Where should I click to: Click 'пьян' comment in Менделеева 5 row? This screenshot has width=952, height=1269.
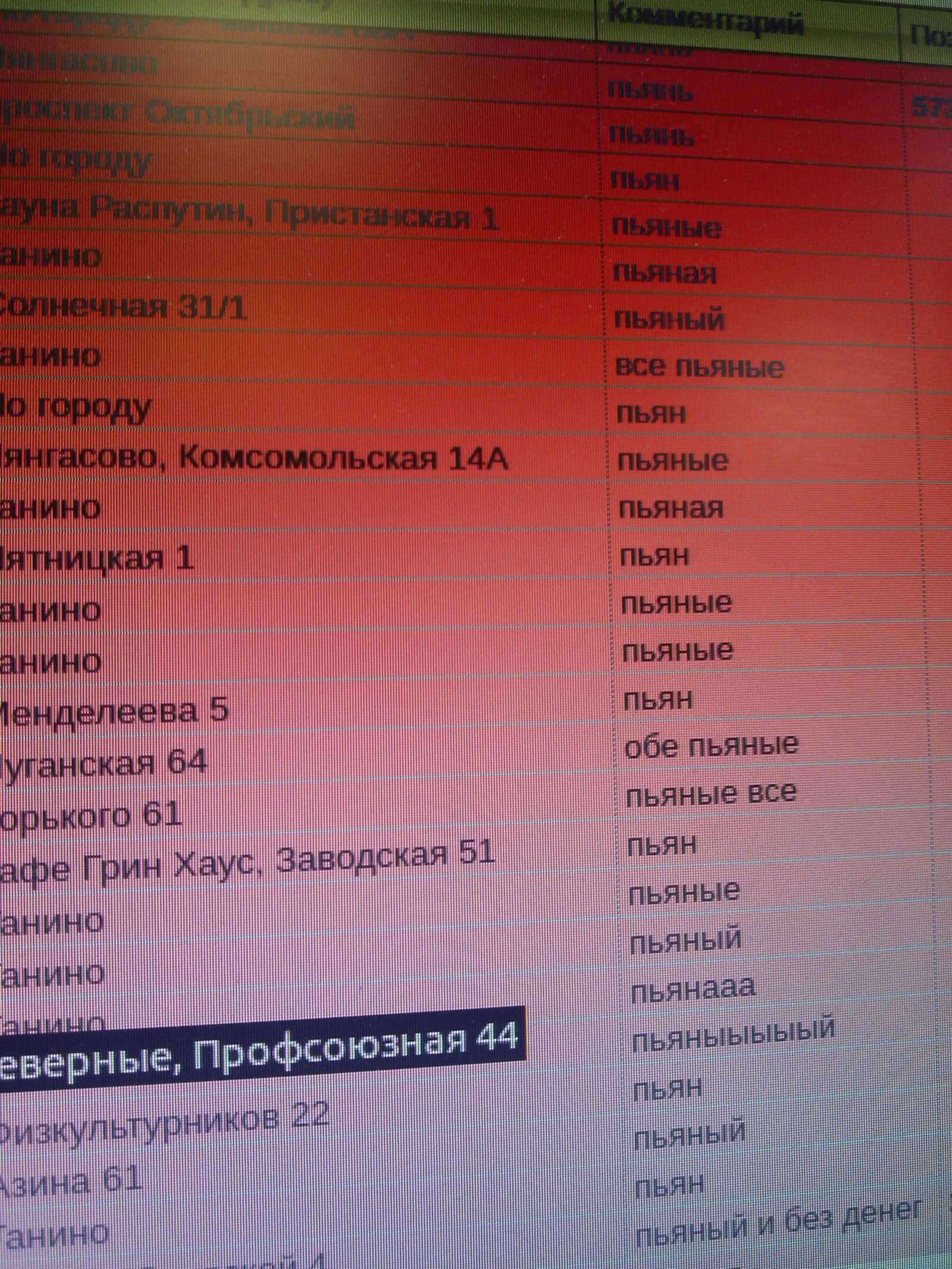(658, 700)
